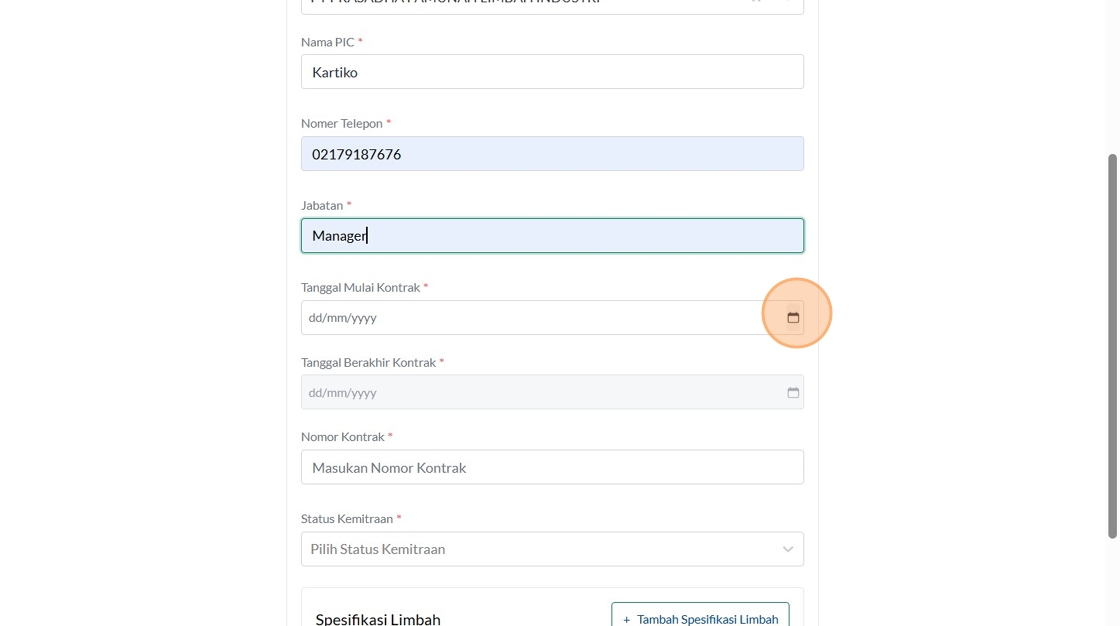Focus the Nama PIC field containing Kartiko
Image resolution: width=1120 pixels, height=626 pixels.
point(552,72)
